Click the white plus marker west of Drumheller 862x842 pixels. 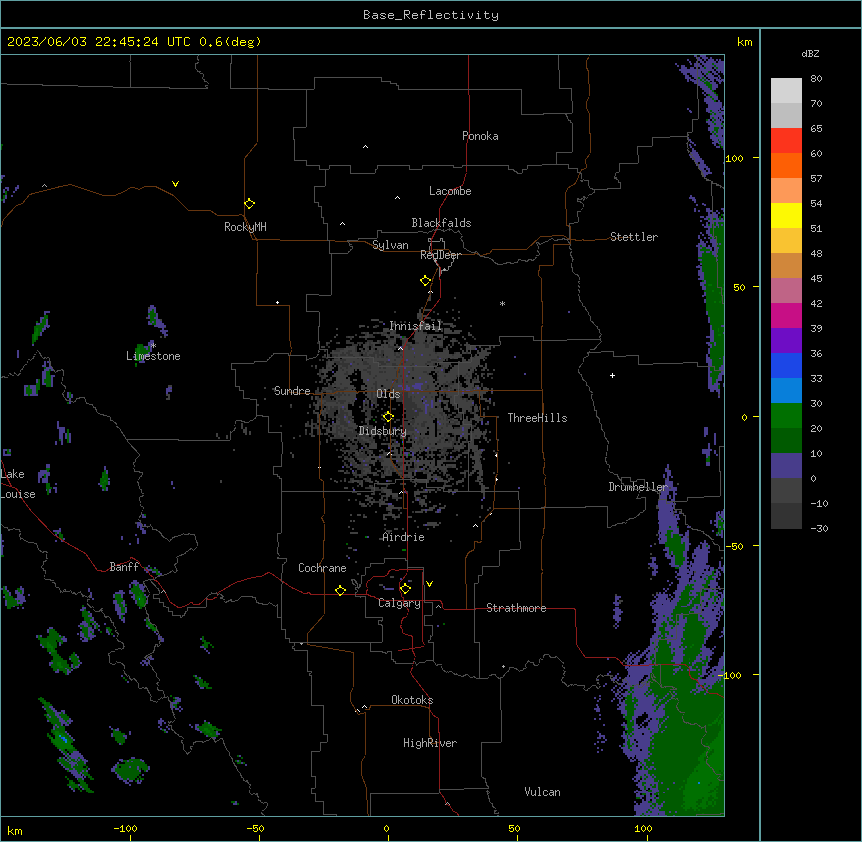coord(612,375)
